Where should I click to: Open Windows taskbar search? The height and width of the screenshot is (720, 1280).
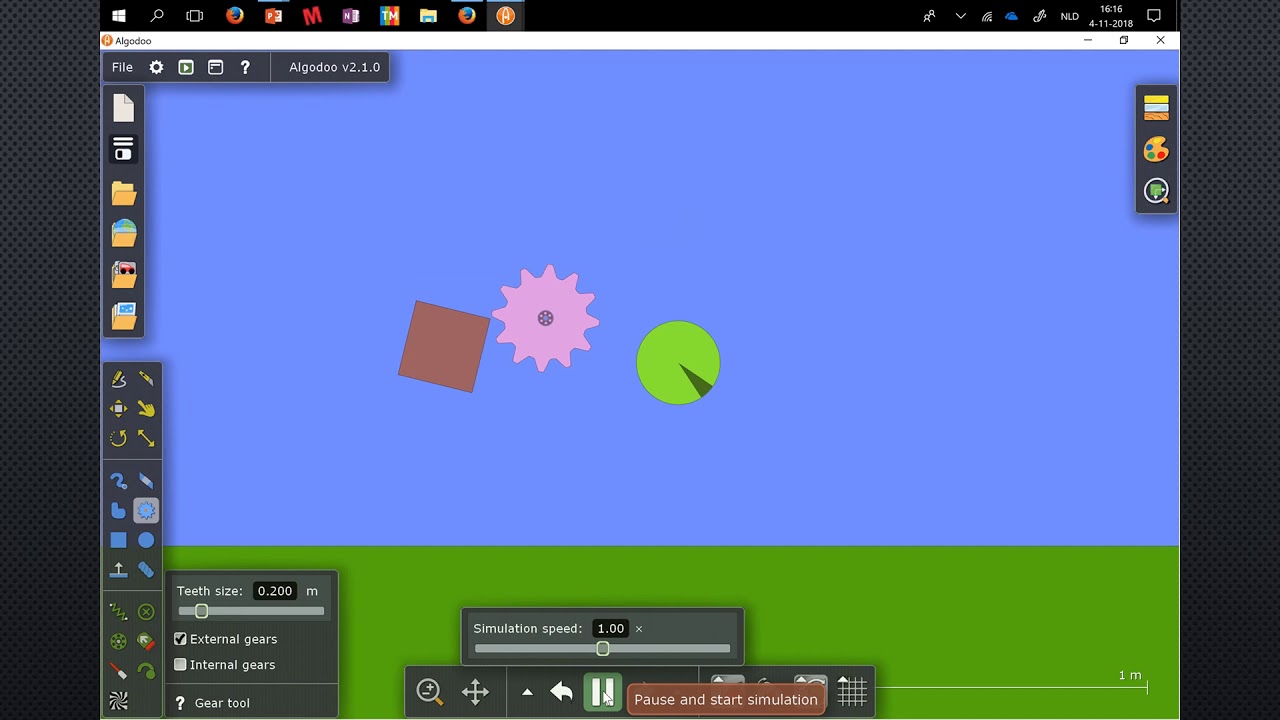point(157,15)
